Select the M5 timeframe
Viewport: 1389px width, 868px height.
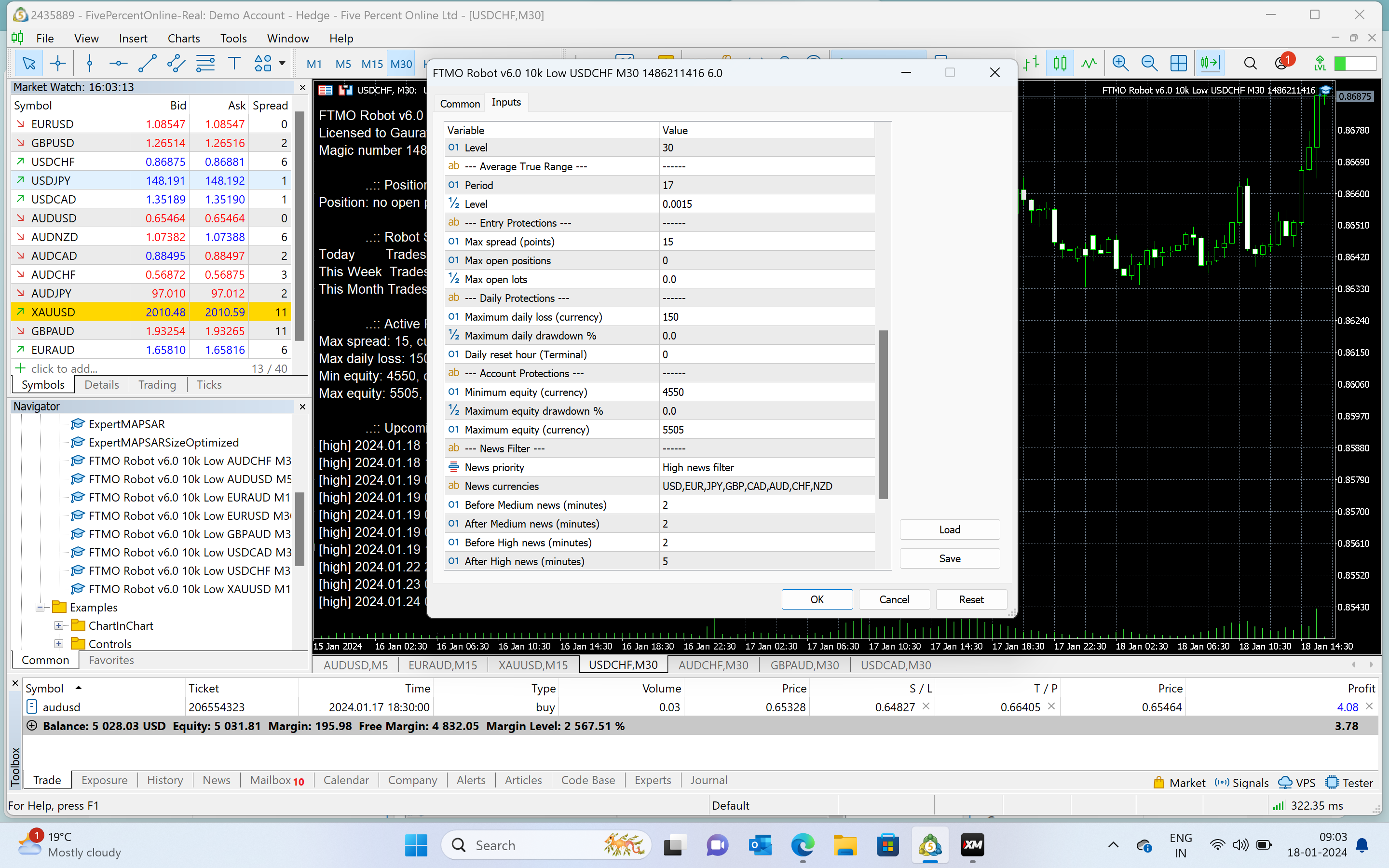(343, 64)
